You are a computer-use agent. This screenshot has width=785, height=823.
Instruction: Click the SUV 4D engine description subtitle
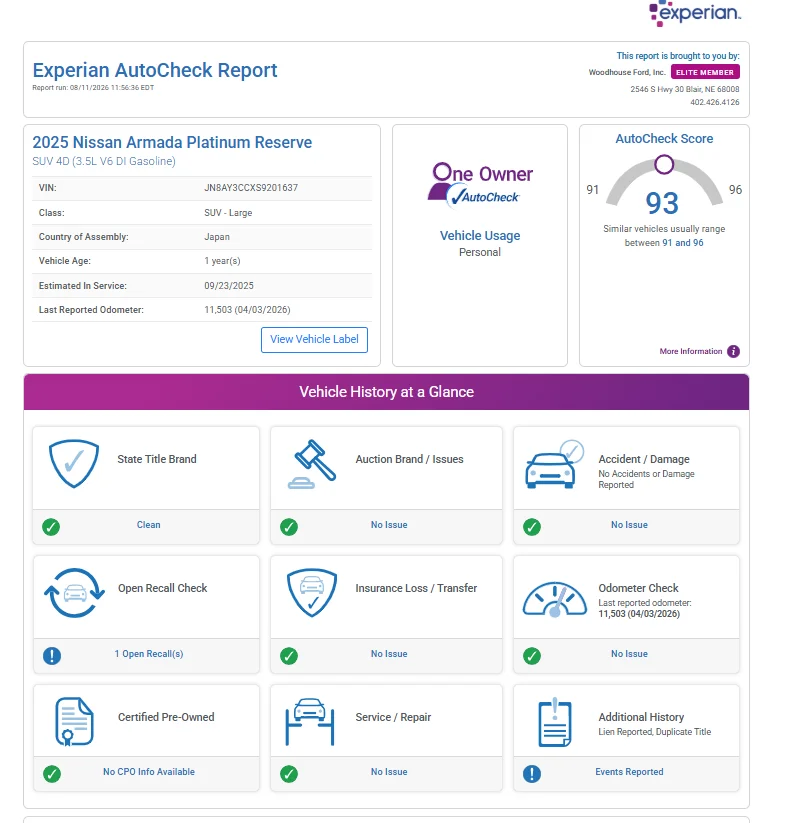[104, 161]
